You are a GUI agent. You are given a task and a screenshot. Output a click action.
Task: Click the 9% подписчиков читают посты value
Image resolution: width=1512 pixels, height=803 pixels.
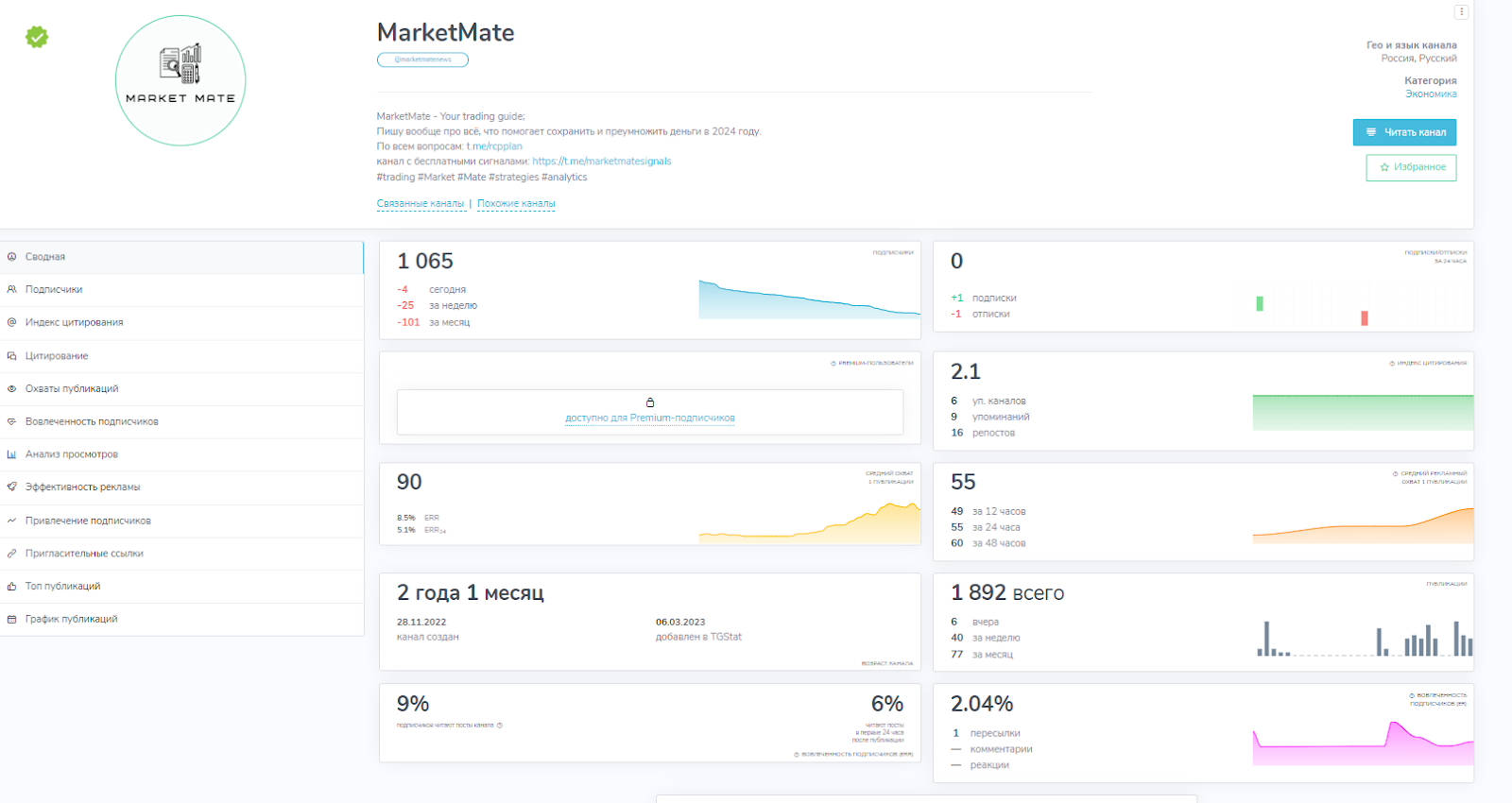tap(413, 704)
